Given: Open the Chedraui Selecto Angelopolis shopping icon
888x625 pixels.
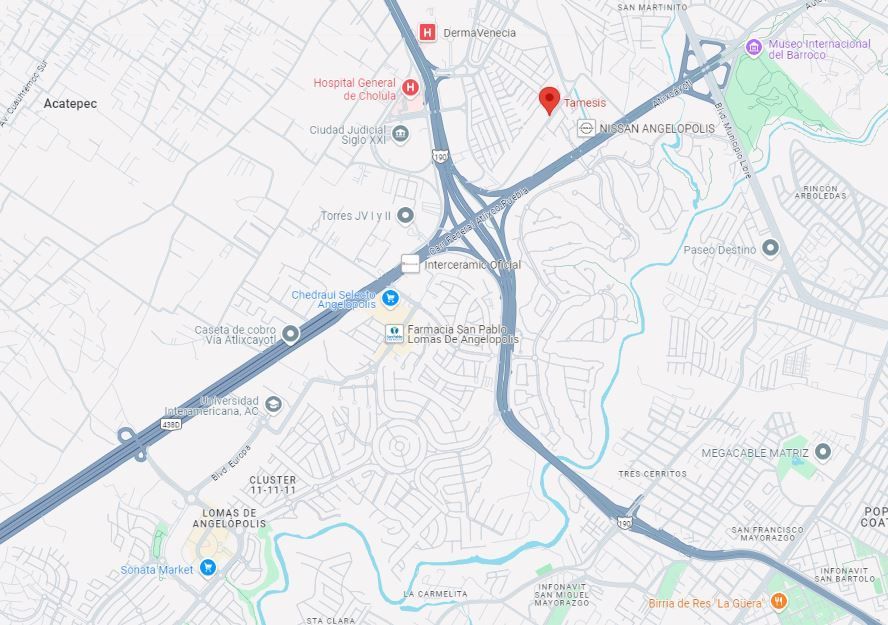Looking at the screenshot, I should pyautogui.click(x=390, y=298).
